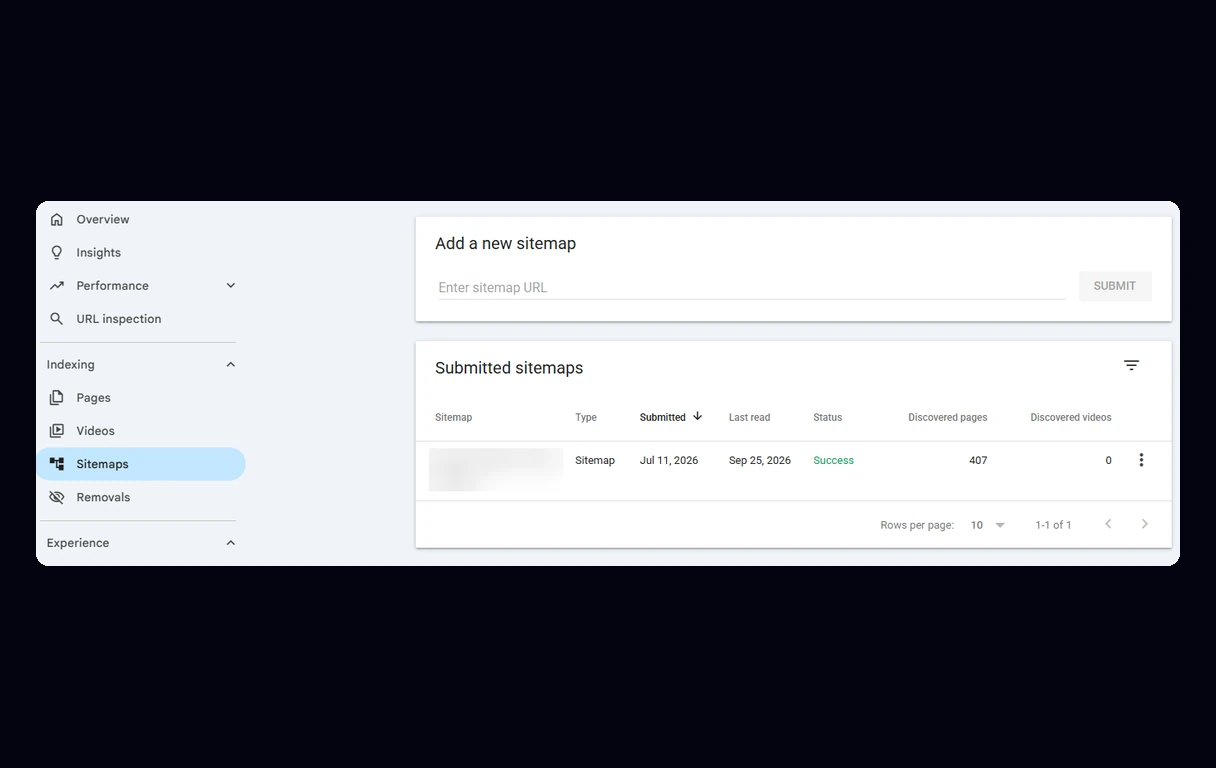The height and width of the screenshot is (768, 1216).
Task: Open the blurred sitemap entry
Action: point(496,469)
